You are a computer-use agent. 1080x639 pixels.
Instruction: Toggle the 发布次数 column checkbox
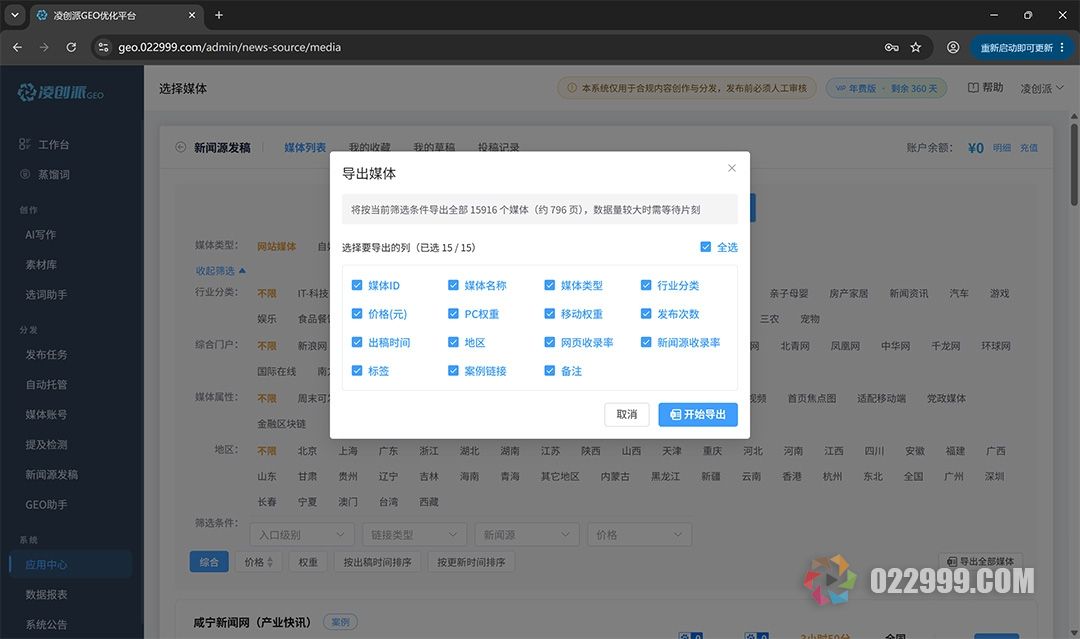click(646, 313)
